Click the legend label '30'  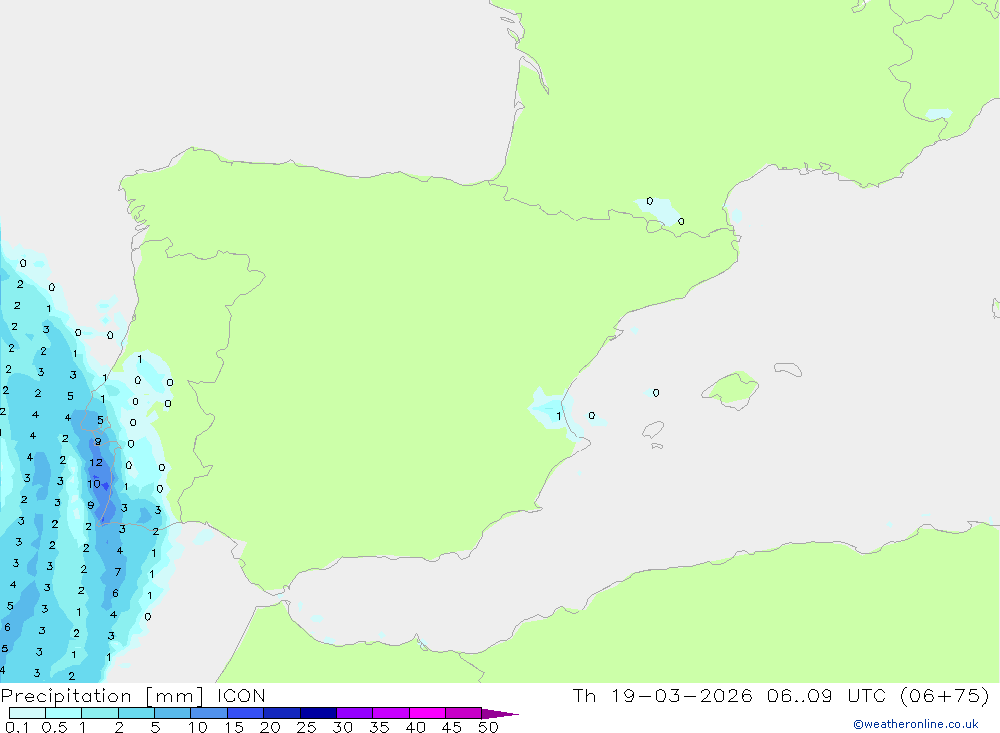[x=342, y=727]
